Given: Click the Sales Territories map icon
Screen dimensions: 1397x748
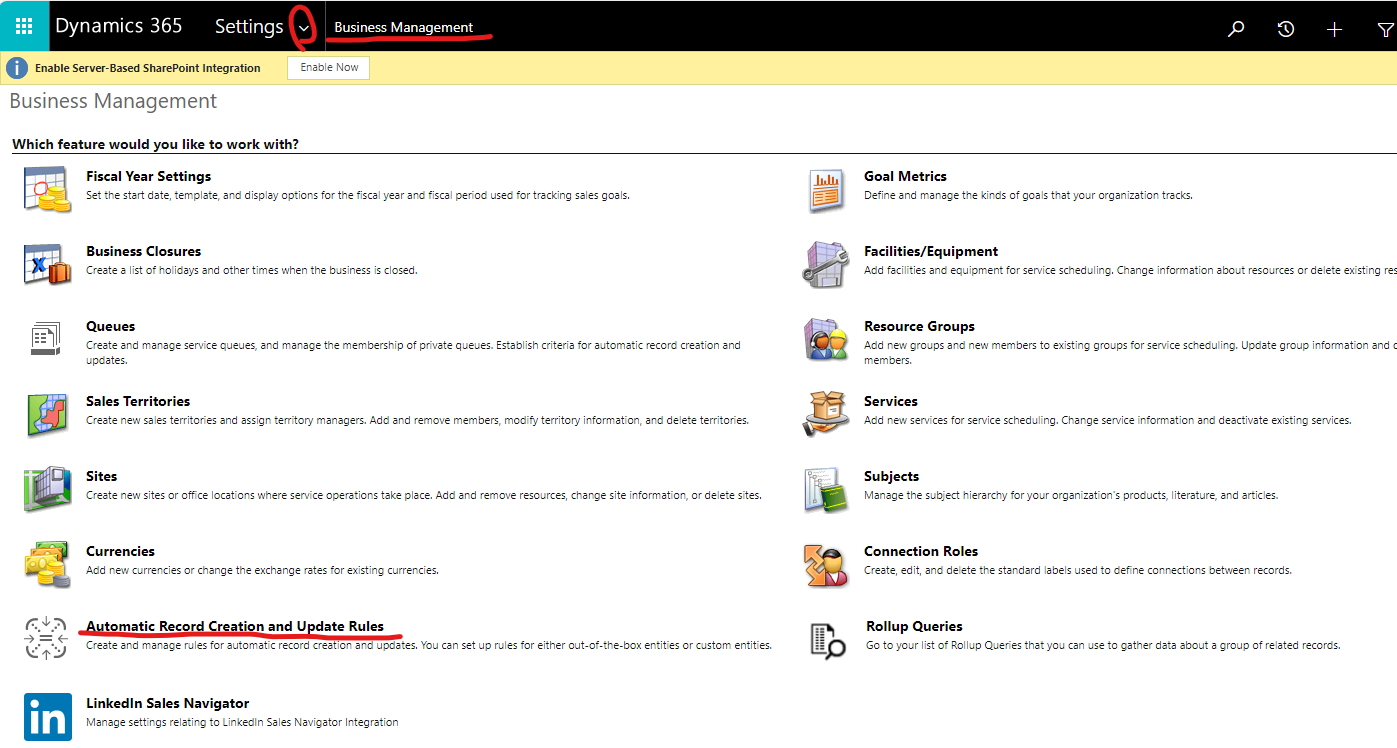Looking at the screenshot, I should pos(47,413).
